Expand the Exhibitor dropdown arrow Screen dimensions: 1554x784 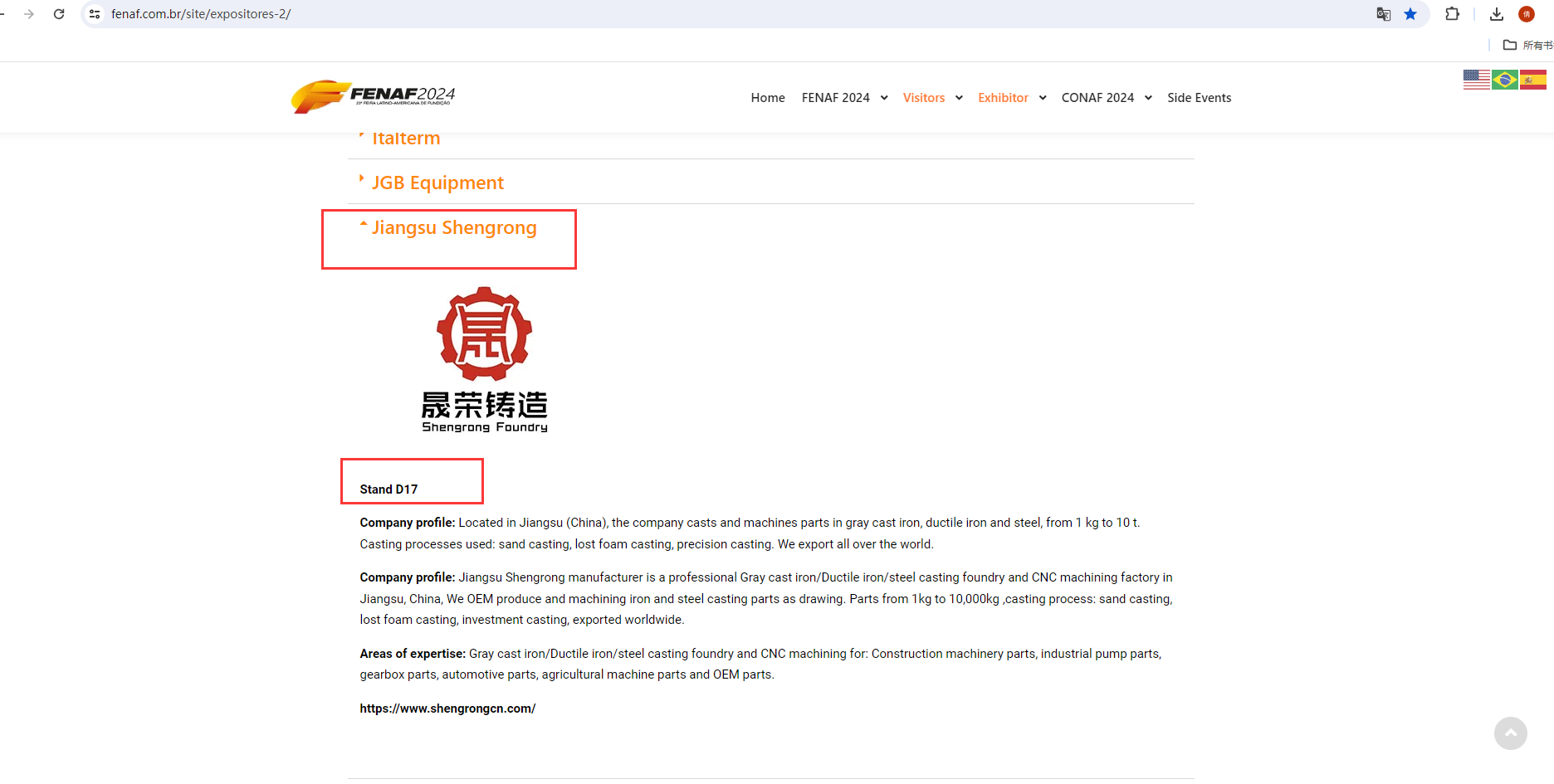tap(1043, 98)
